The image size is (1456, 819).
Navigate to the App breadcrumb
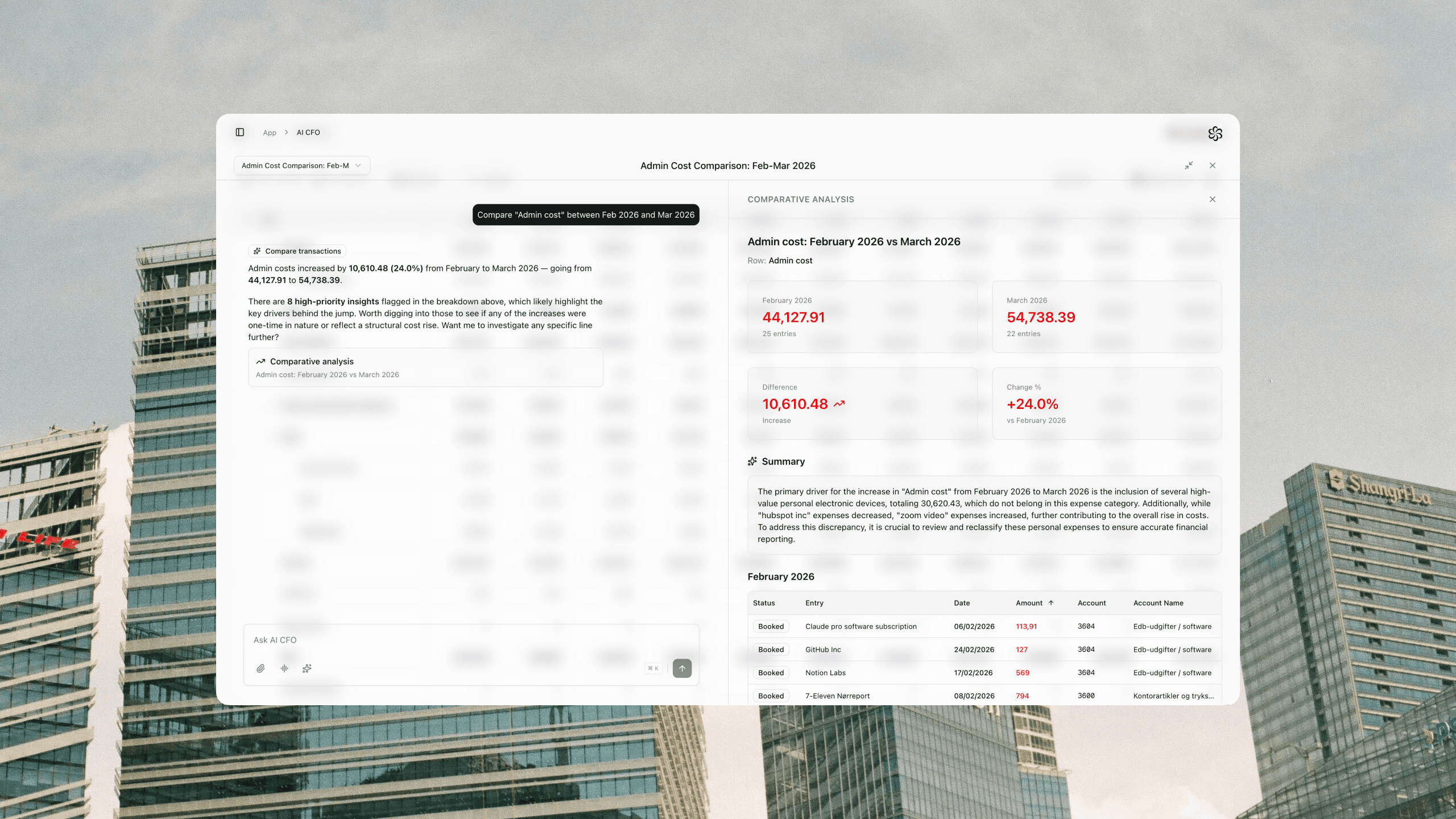(269, 132)
